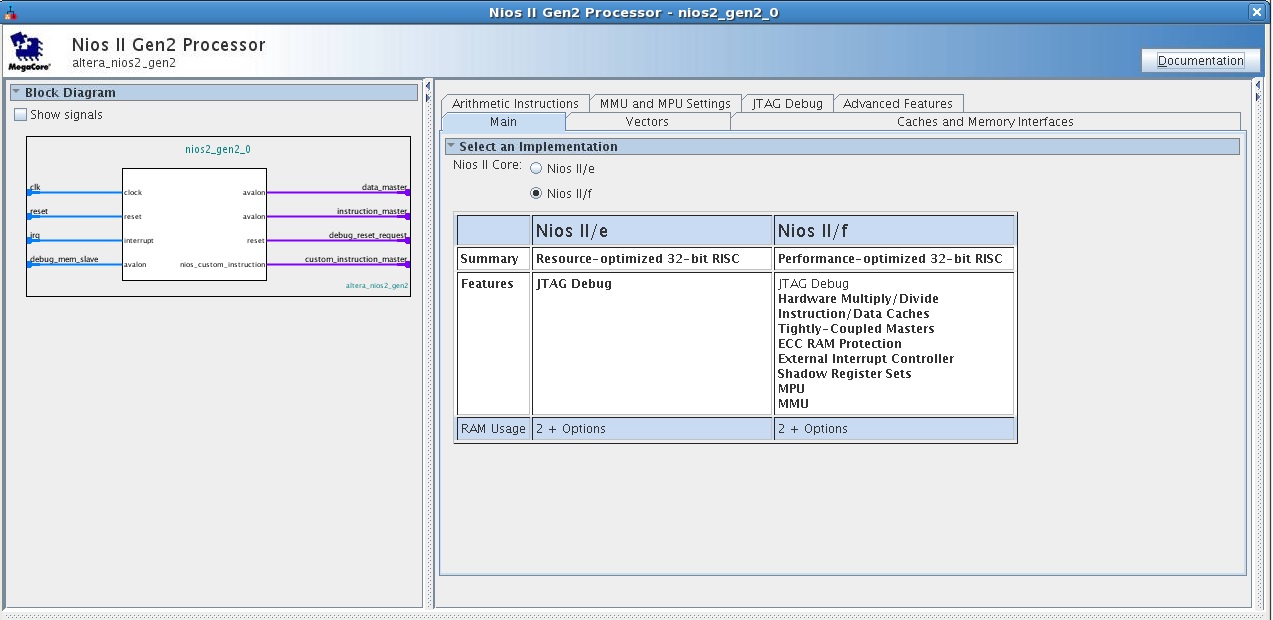Image resolution: width=1273 pixels, height=620 pixels.
Task: Collapse the Block Diagram section triangle
Action: (17, 92)
